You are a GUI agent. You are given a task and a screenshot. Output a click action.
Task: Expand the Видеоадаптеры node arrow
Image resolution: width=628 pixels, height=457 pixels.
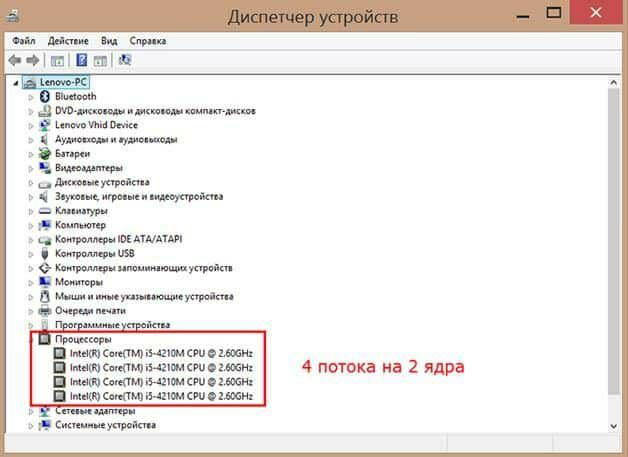coord(31,169)
